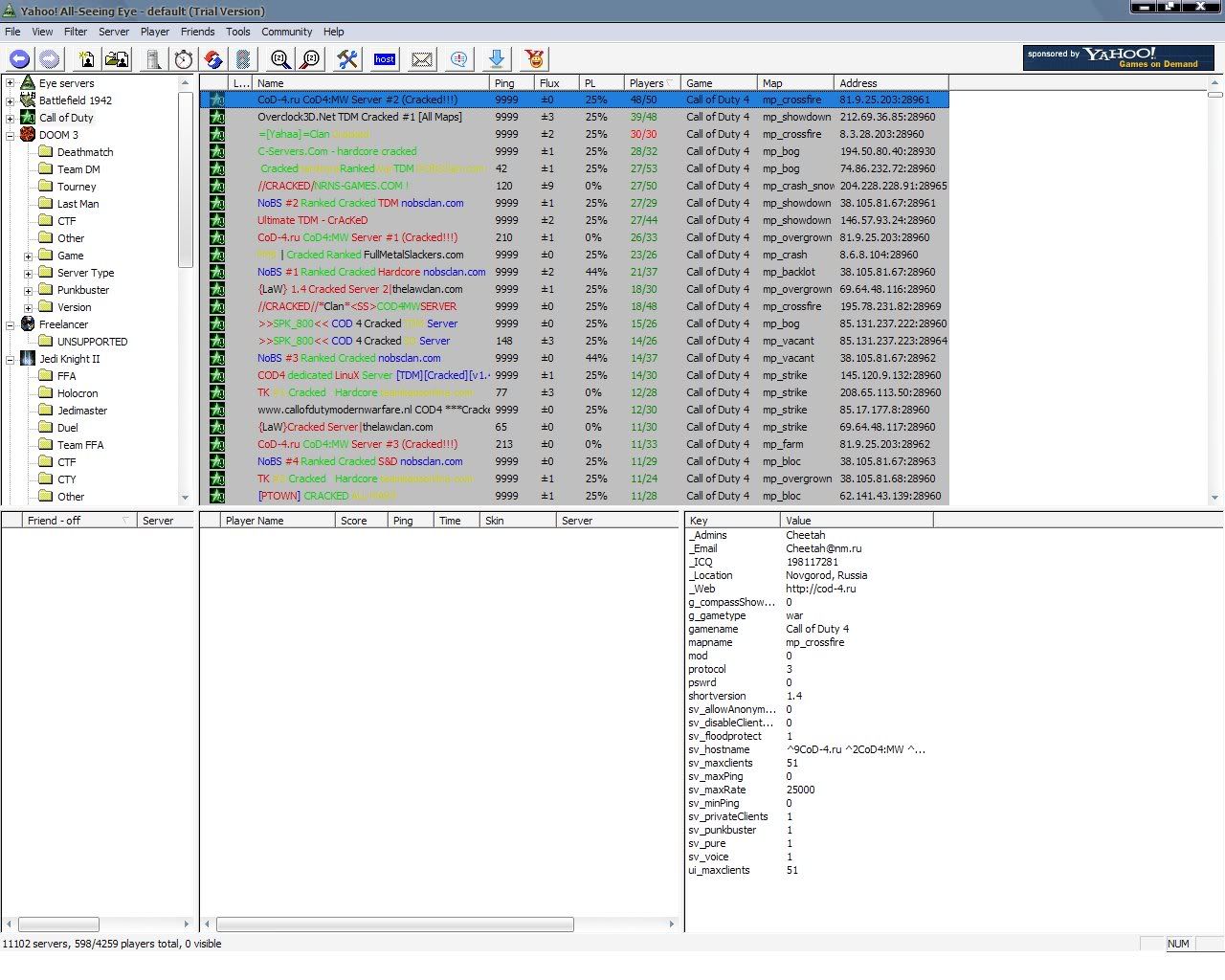Click the Call of Duty tree icon
The height and width of the screenshot is (980, 1225).
coord(28,118)
